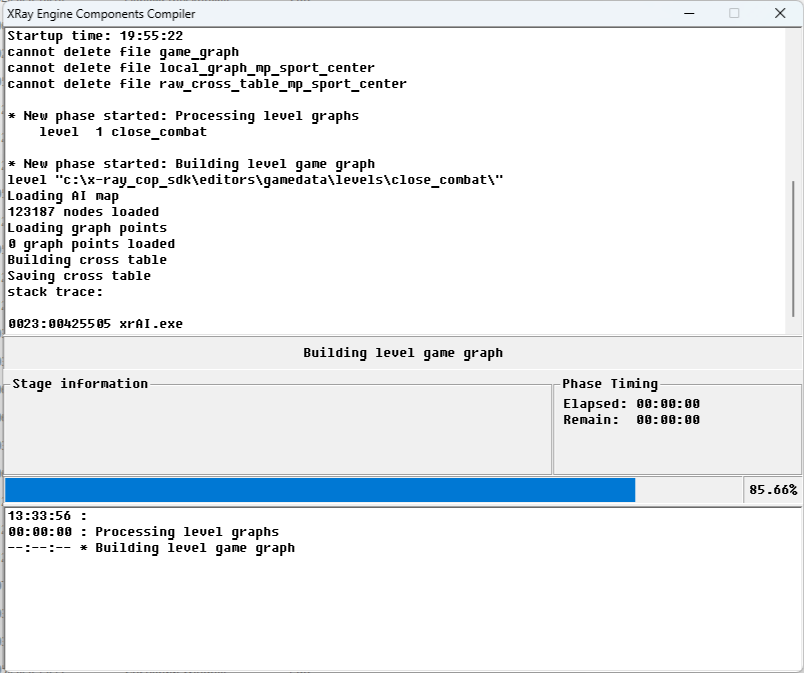
Task: Click 'cannot delete file local_graph_mp_sport_center' line
Action: click(x=191, y=68)
